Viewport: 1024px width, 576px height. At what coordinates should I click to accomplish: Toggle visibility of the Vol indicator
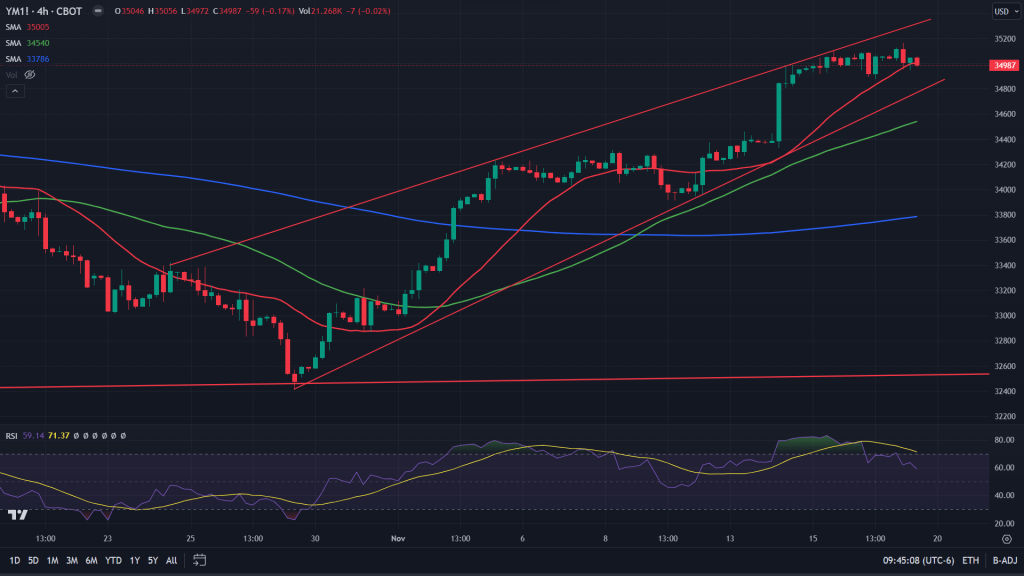point(29,74)
